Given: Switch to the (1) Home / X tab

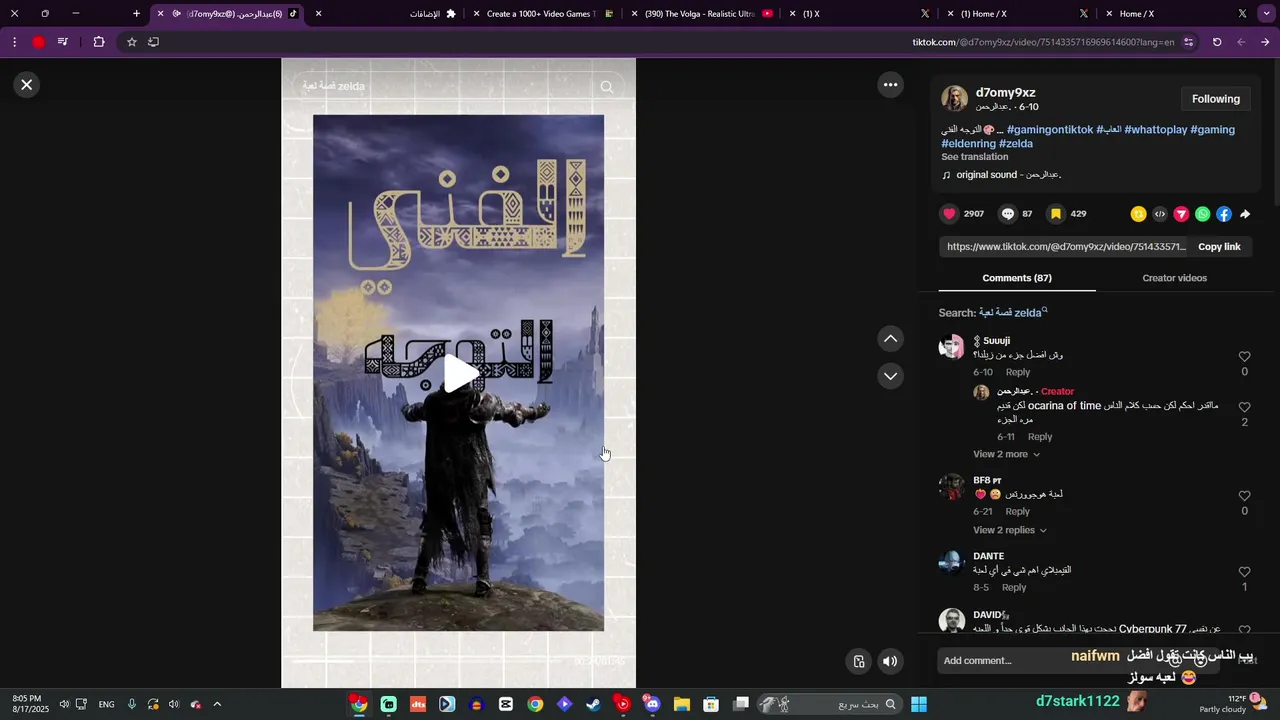Looking at the screenshot, I should (1017, 14).
